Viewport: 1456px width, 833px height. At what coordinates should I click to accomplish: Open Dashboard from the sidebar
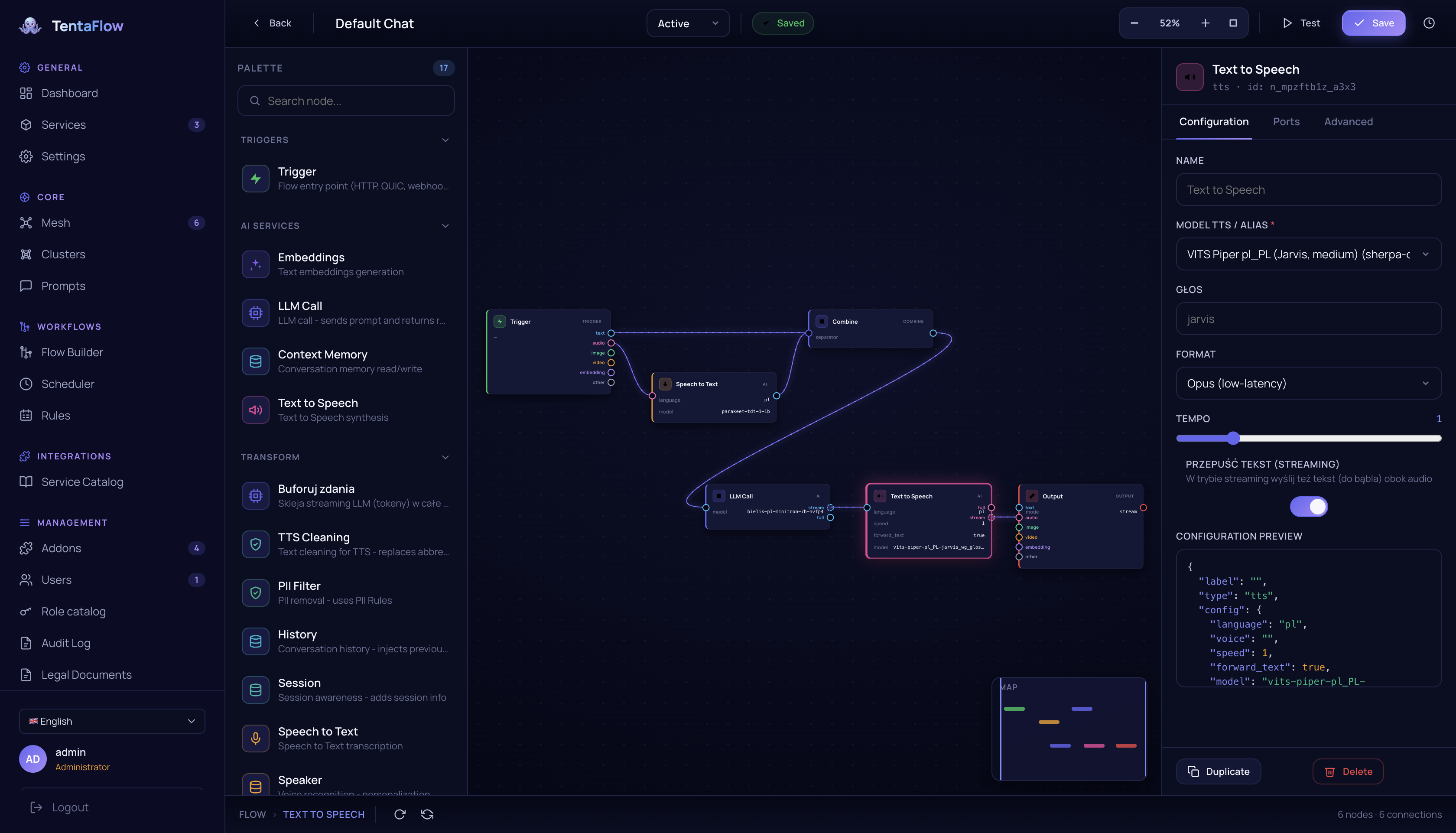pos(112,93)
